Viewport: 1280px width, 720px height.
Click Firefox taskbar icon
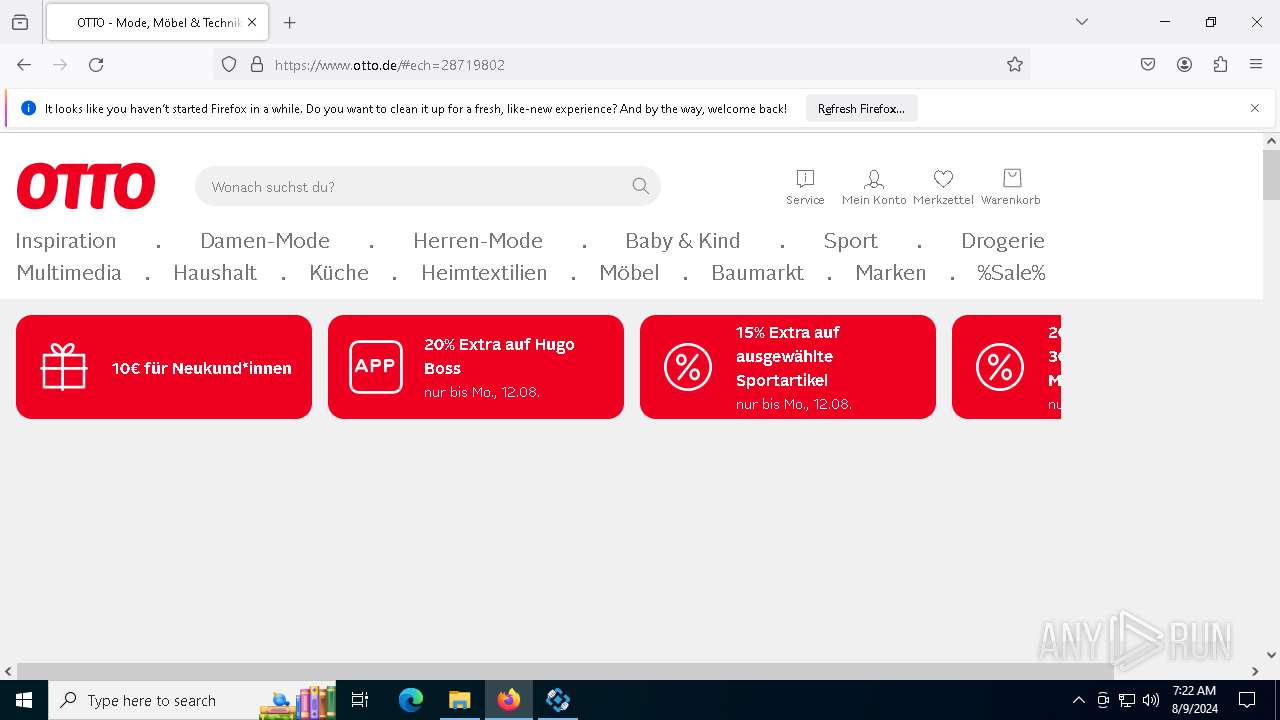click(x=509, y=700)
